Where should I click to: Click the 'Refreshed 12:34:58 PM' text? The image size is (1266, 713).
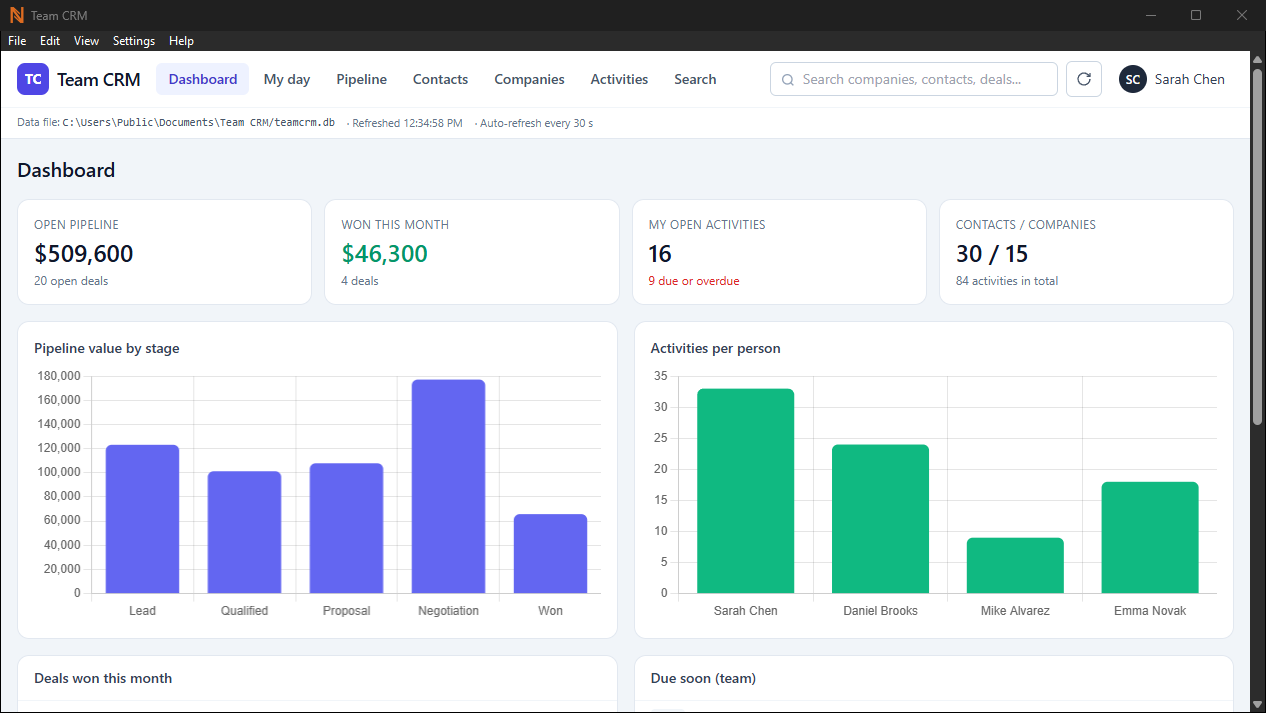tap(407, 123)
